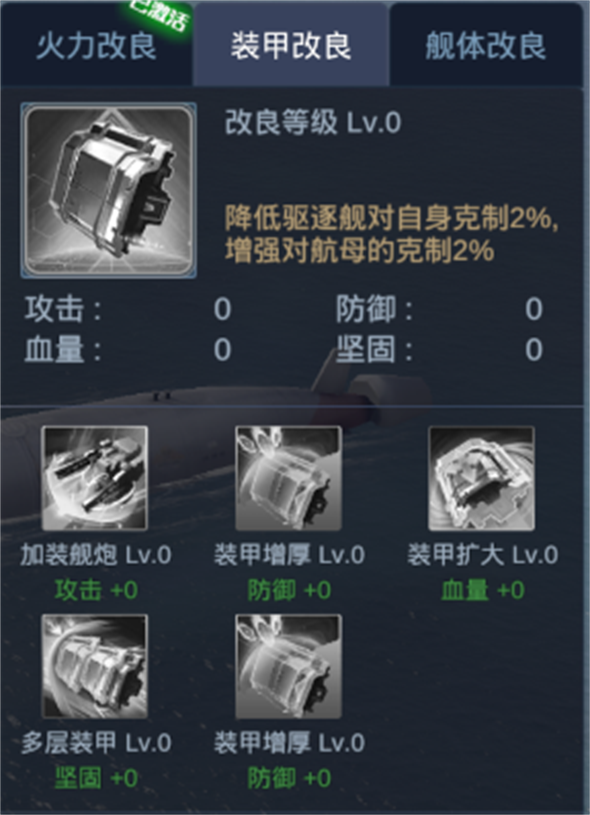
Task: Select the 加装舰炮 turret icon
Action: 95,478
